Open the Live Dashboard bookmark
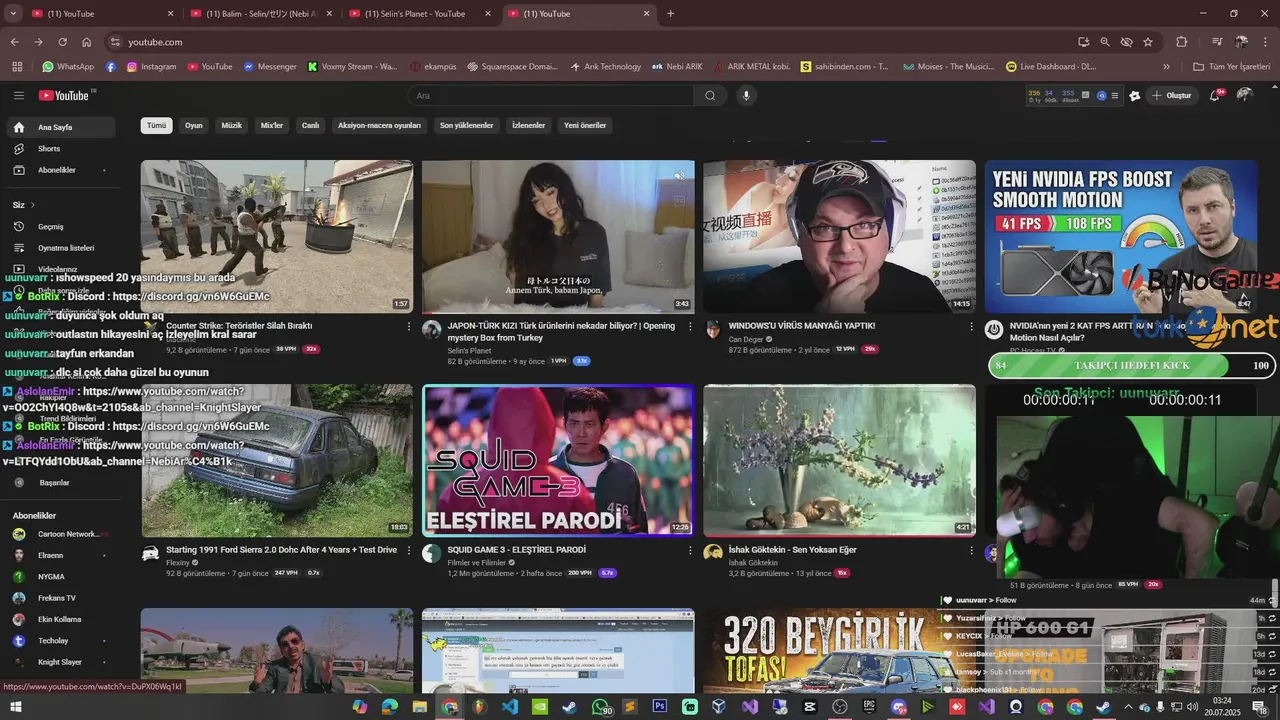The height and width of the screenshot is (720, 1280). pyautogui.click(x=1051, y=66)
